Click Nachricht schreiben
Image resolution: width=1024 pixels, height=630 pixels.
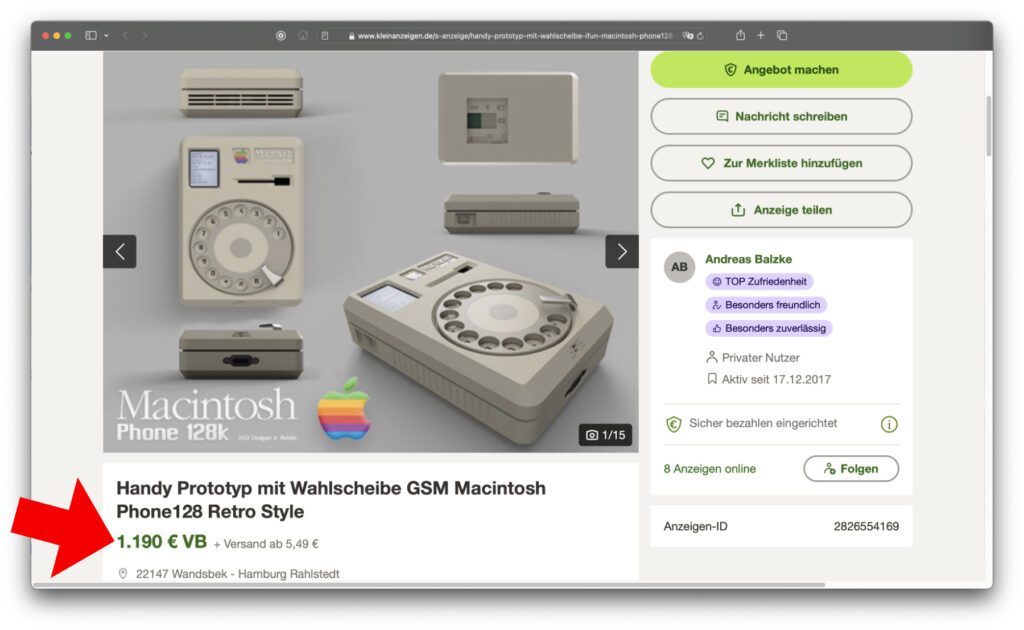click(781, 116)
